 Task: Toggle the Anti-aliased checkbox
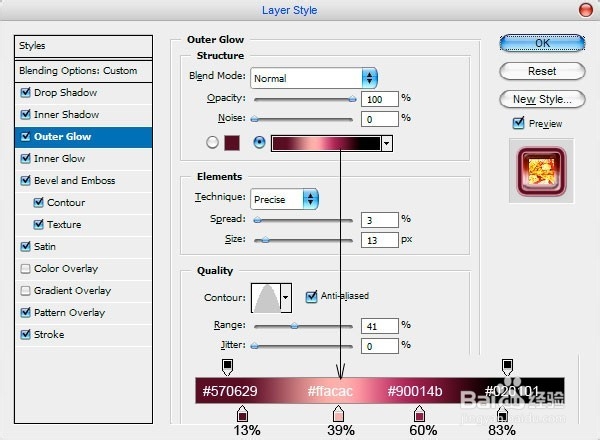(311, 296)
